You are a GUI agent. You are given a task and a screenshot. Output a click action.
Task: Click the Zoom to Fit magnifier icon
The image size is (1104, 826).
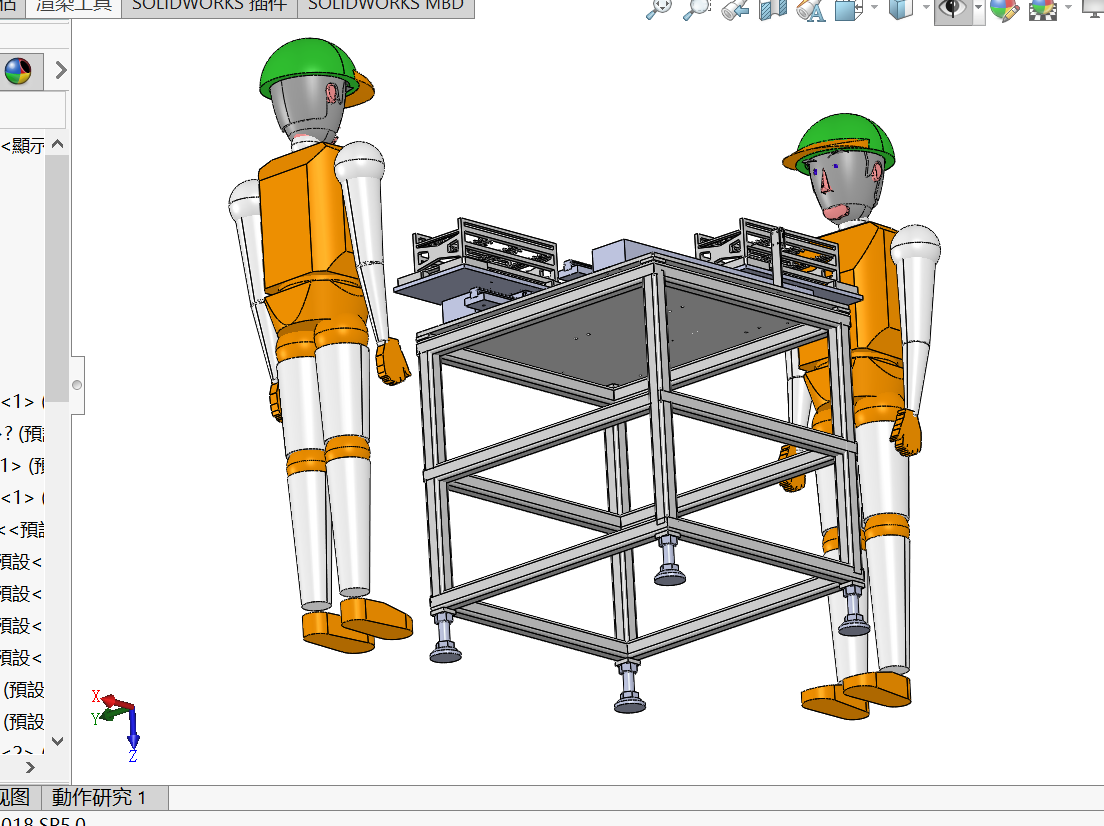pyautogui.click(x=660, y=9)
